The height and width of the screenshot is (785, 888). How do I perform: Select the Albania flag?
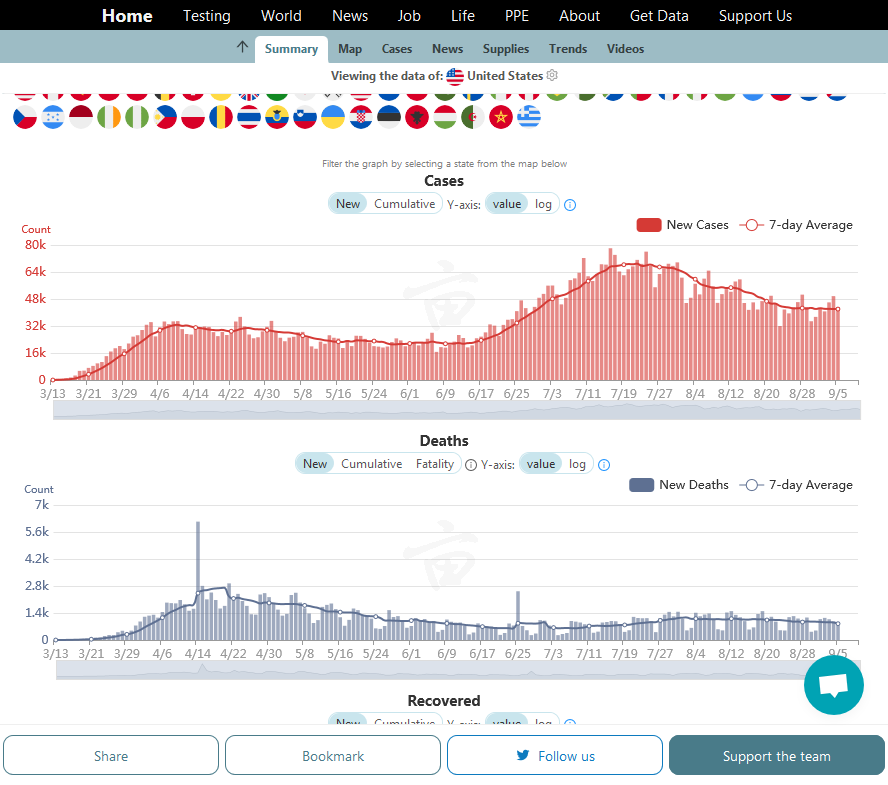coord(417,117)
